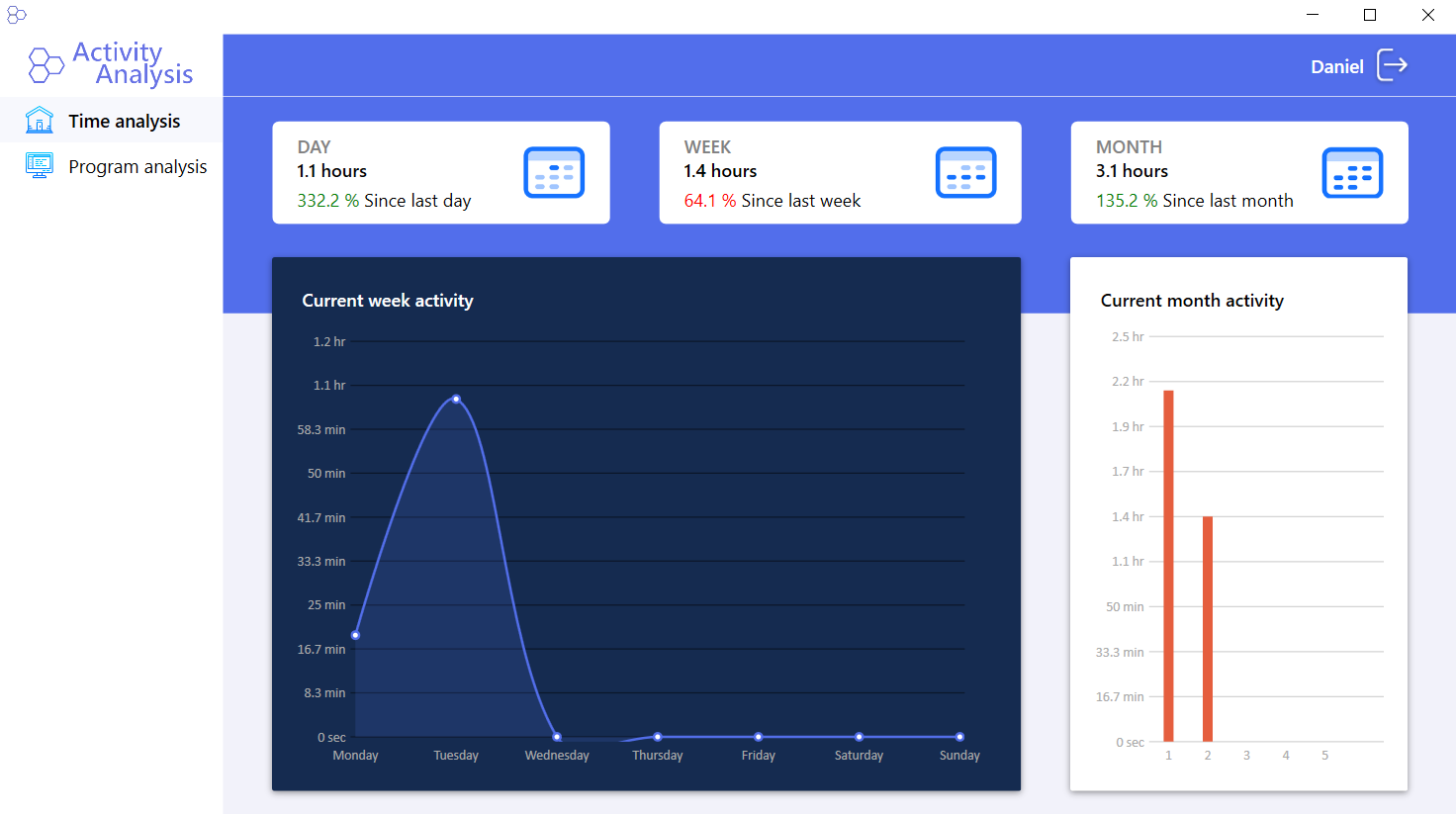Select the Tuesday peak data point

point(456,399)
